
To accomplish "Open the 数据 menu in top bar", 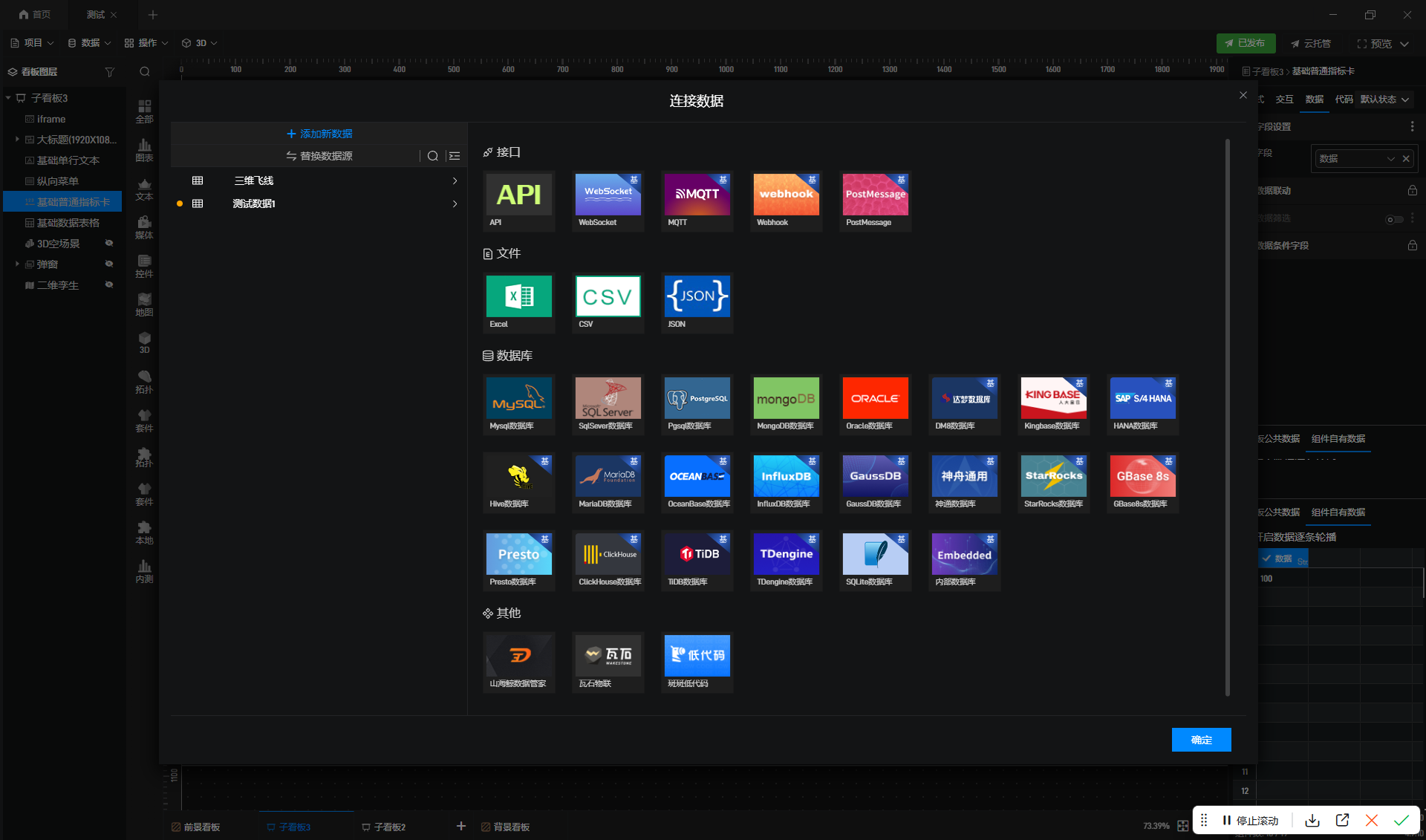I will tap(89, 43).
